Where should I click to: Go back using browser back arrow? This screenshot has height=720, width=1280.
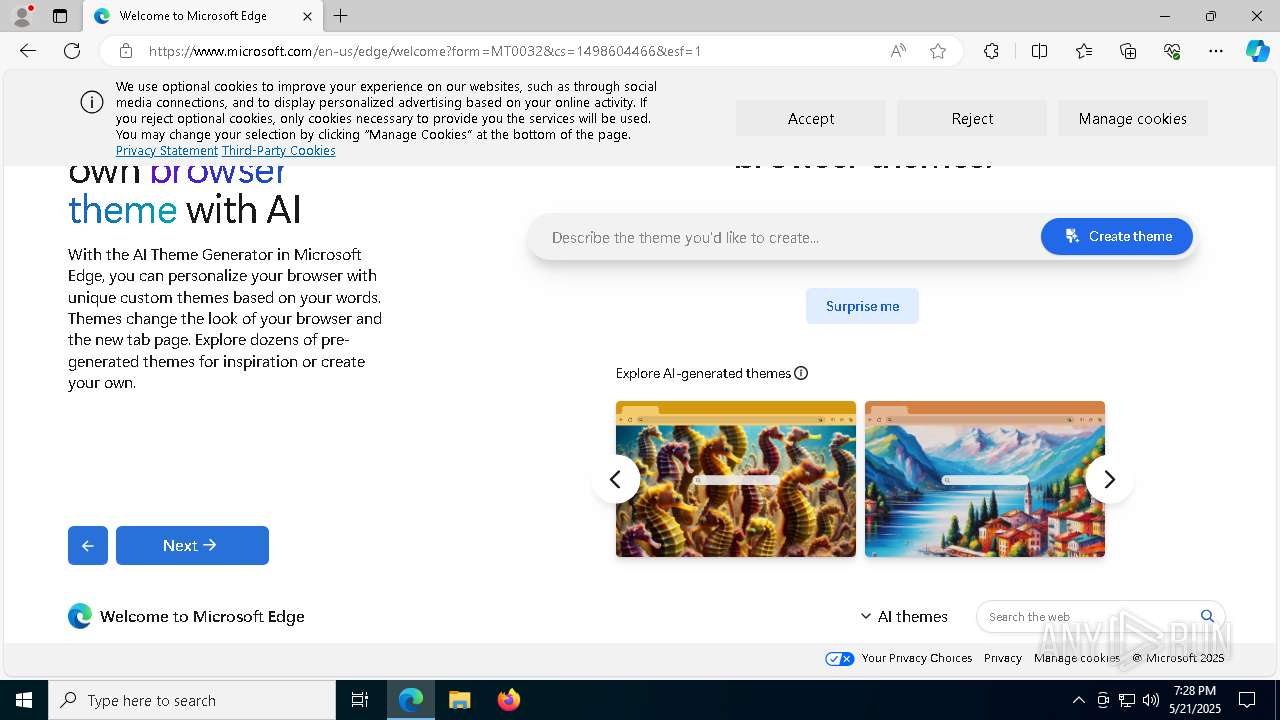[28, 51]
